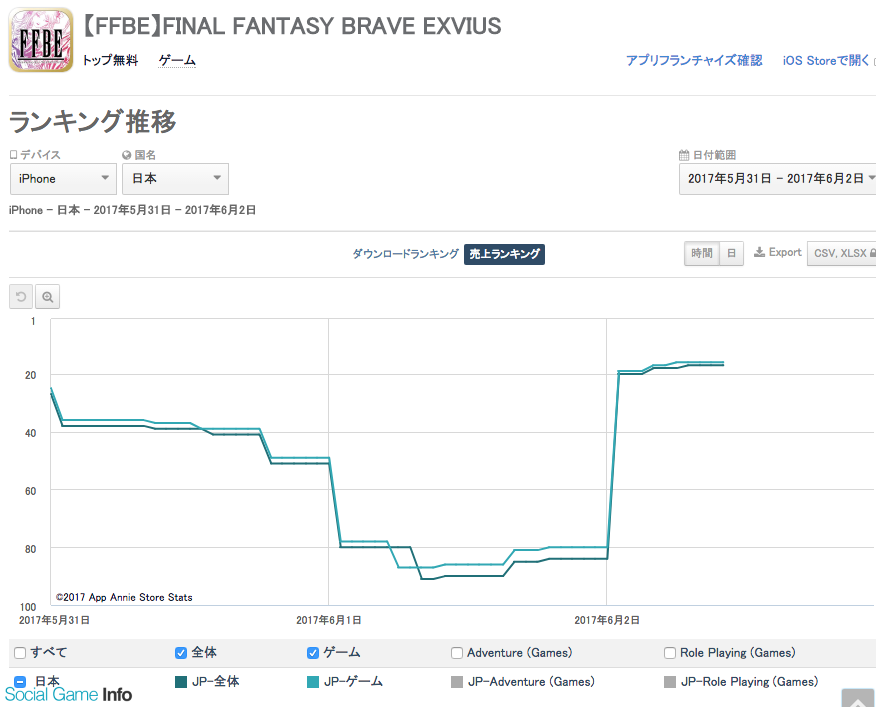Click the JP-Role Playing (Games) gray swatch
The width and height of the screenshot is (876, 707).
coord(670,682)
